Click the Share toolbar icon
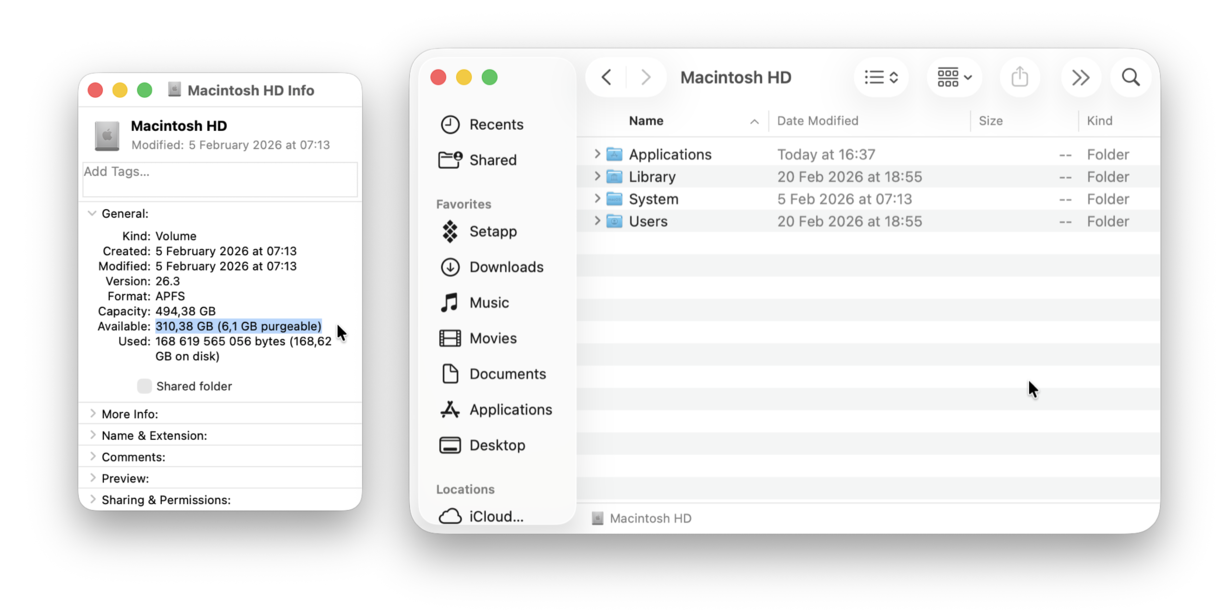 1019,77
